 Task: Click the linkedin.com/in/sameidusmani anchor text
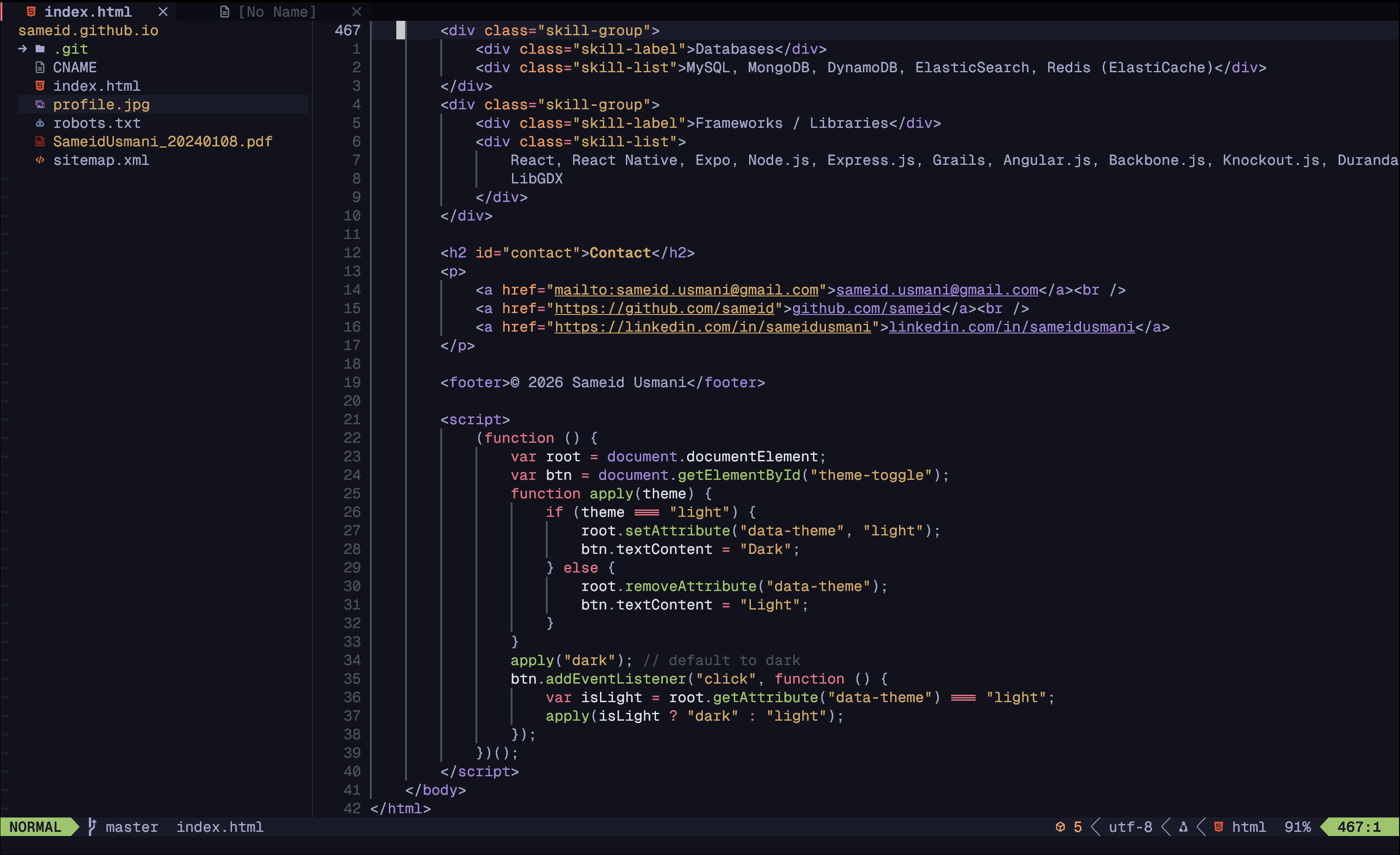1012,327
